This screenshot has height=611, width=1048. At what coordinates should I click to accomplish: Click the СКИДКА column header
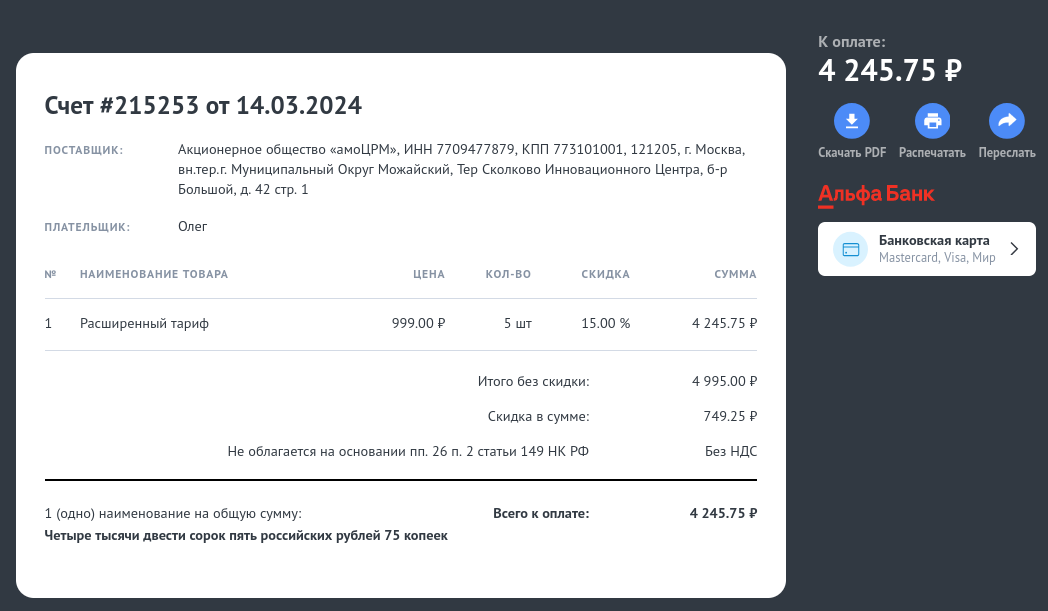point(605,274)
